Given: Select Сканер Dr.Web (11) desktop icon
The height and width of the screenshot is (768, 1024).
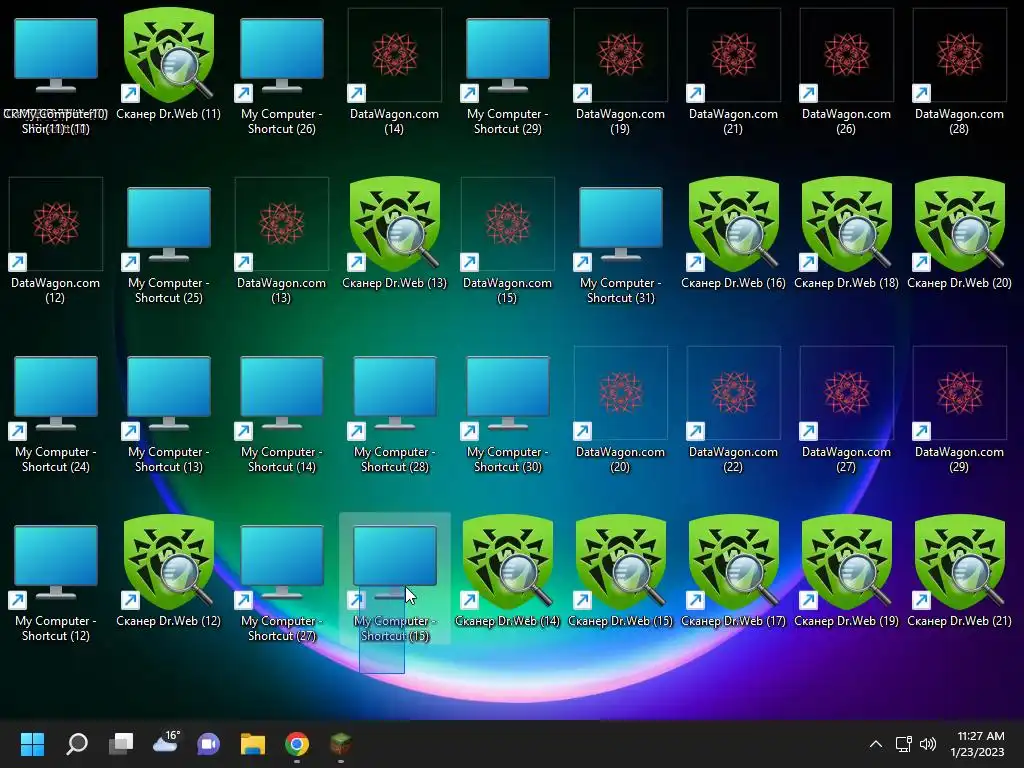Looking at the screenshot, I should pos(168,64).
